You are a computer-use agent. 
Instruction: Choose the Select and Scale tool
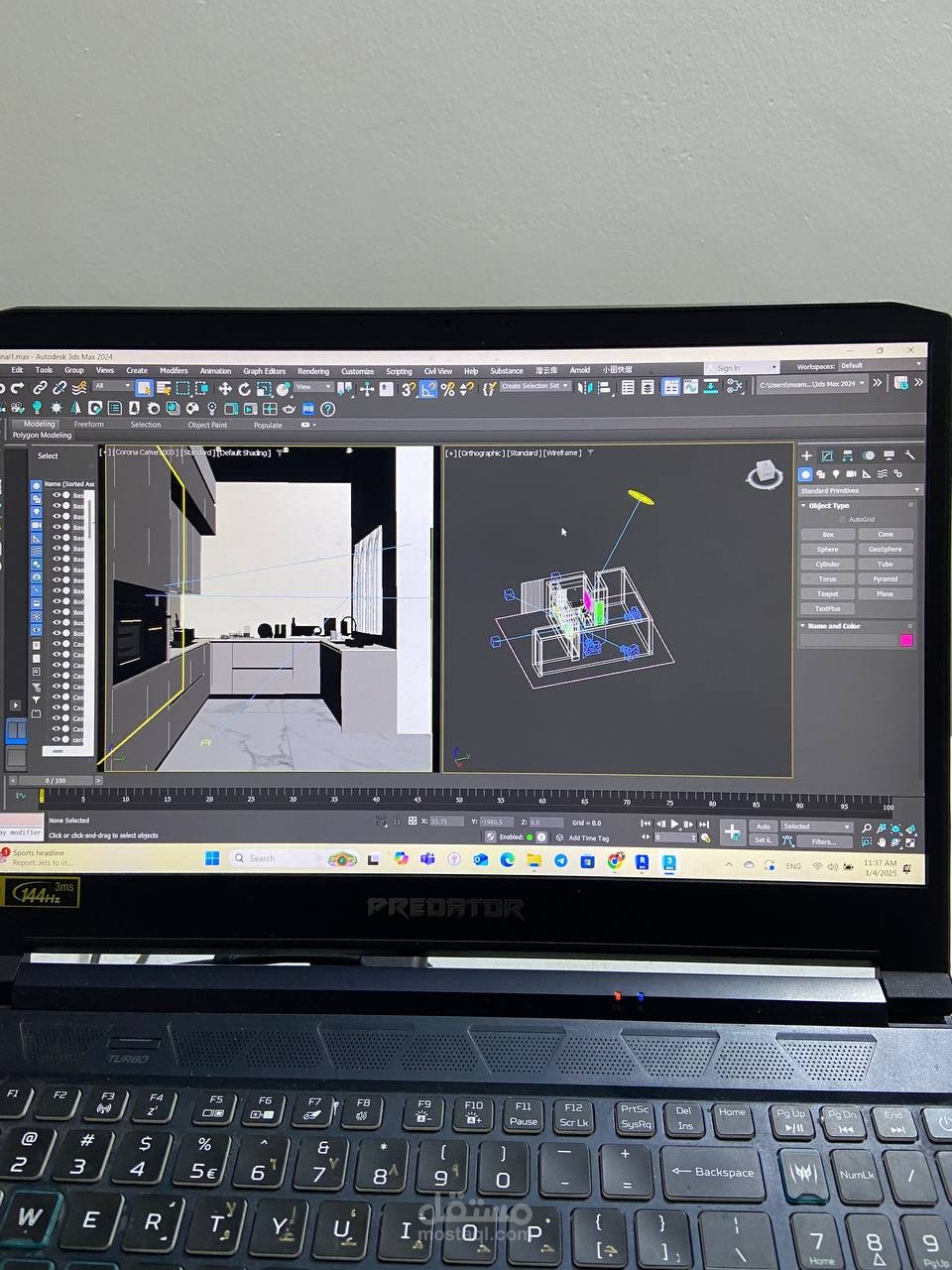(263, 389)
